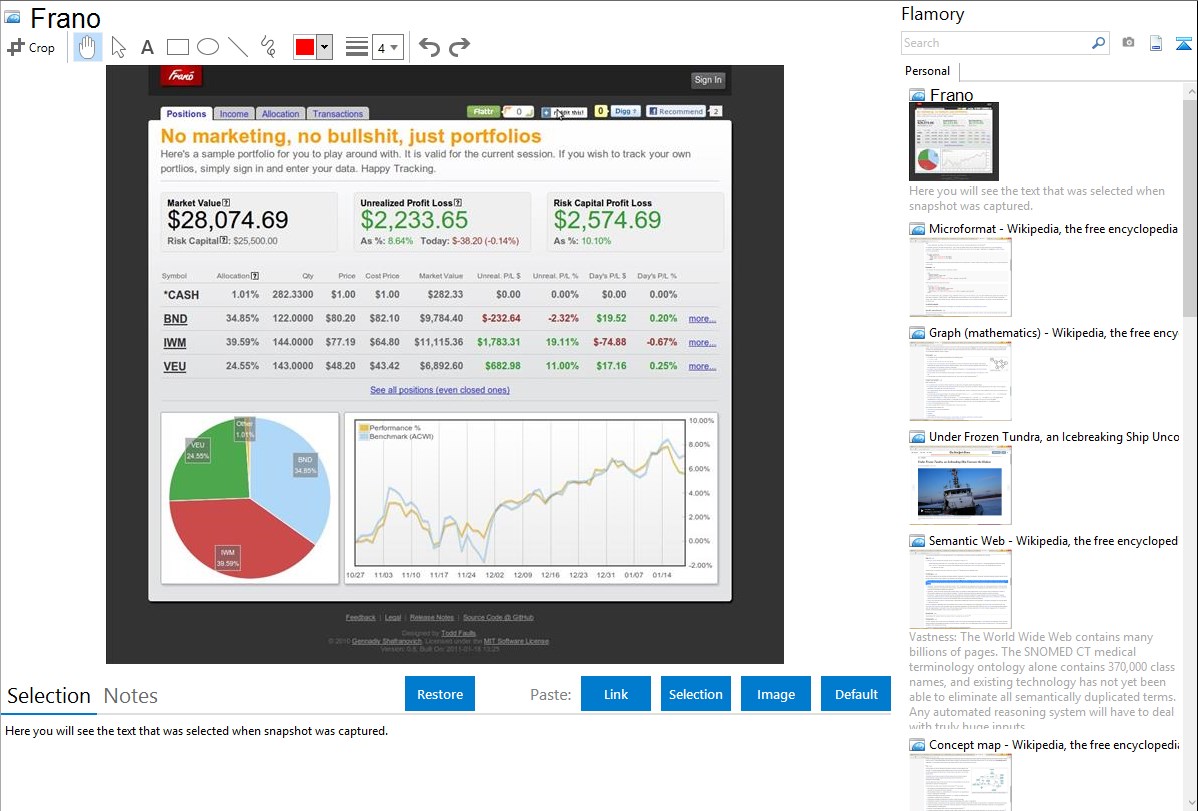
Task: Click the 'Graph (mathematics) - Wikipedia' title
Action: click(1053, 333)
